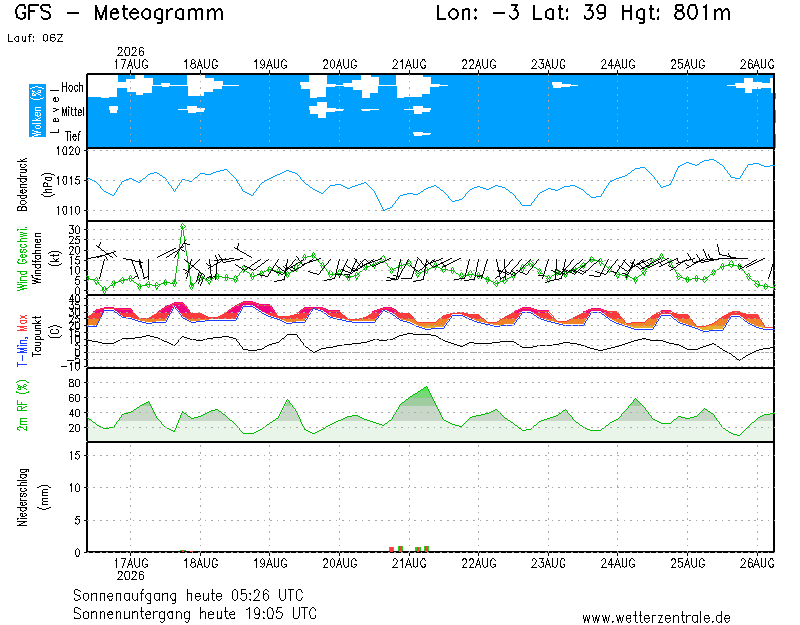The image size is (800, 625).
Task: Click the 'GFS - Meteogramm' title
Action: 119,13
